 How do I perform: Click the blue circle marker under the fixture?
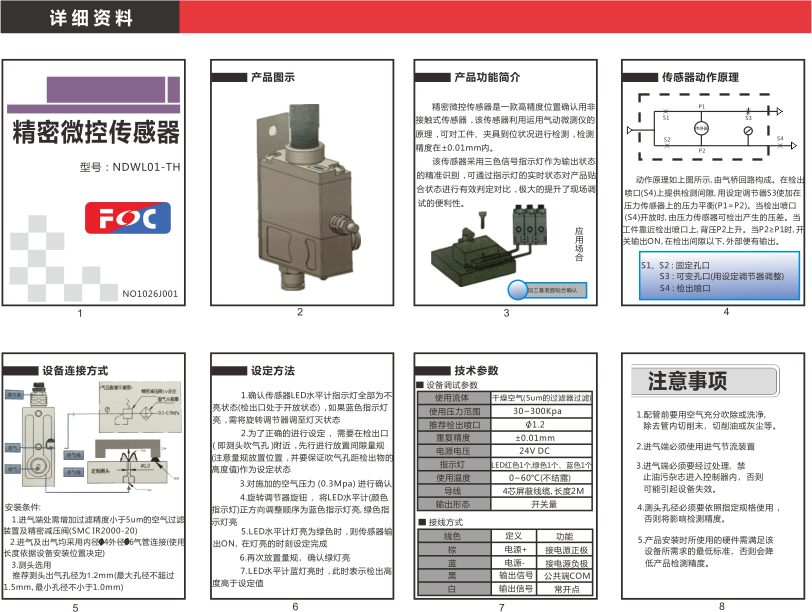[520, 288]
